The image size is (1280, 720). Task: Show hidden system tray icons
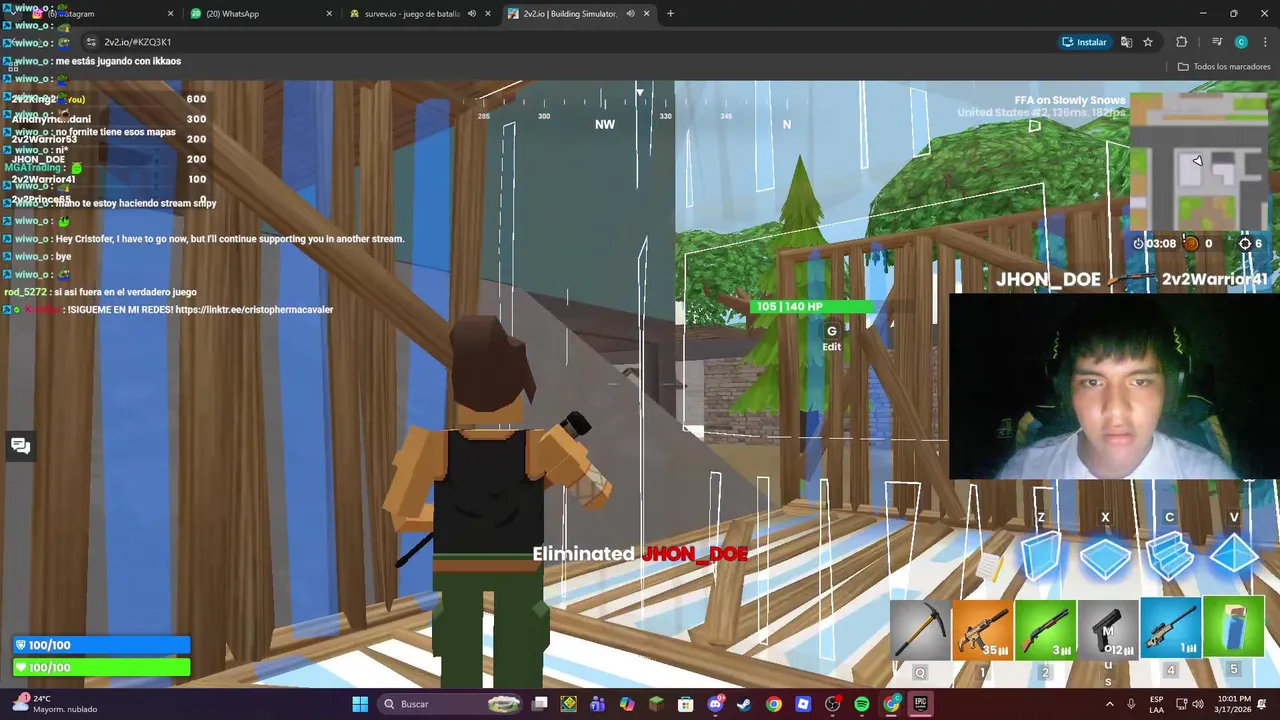1110,704
